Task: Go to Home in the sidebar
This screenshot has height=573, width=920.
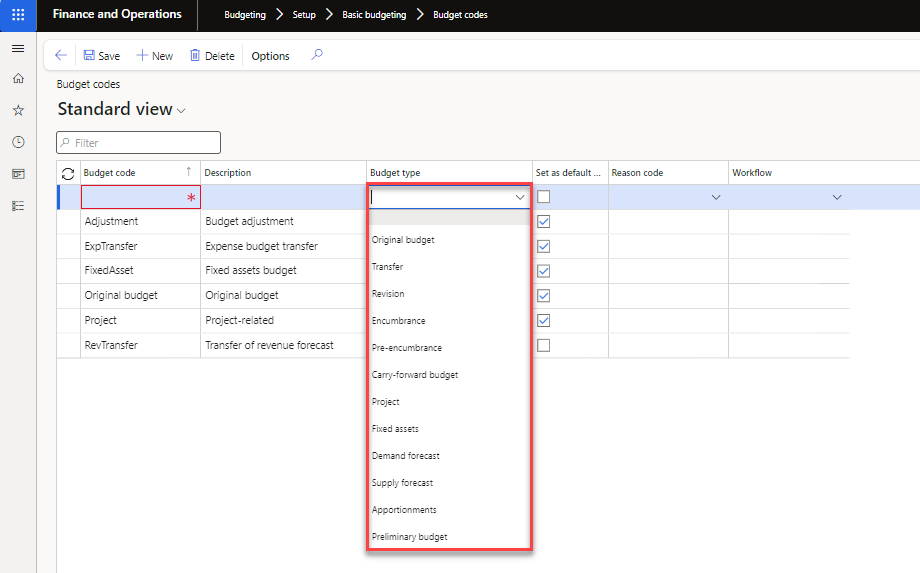Action: (18, 78)
